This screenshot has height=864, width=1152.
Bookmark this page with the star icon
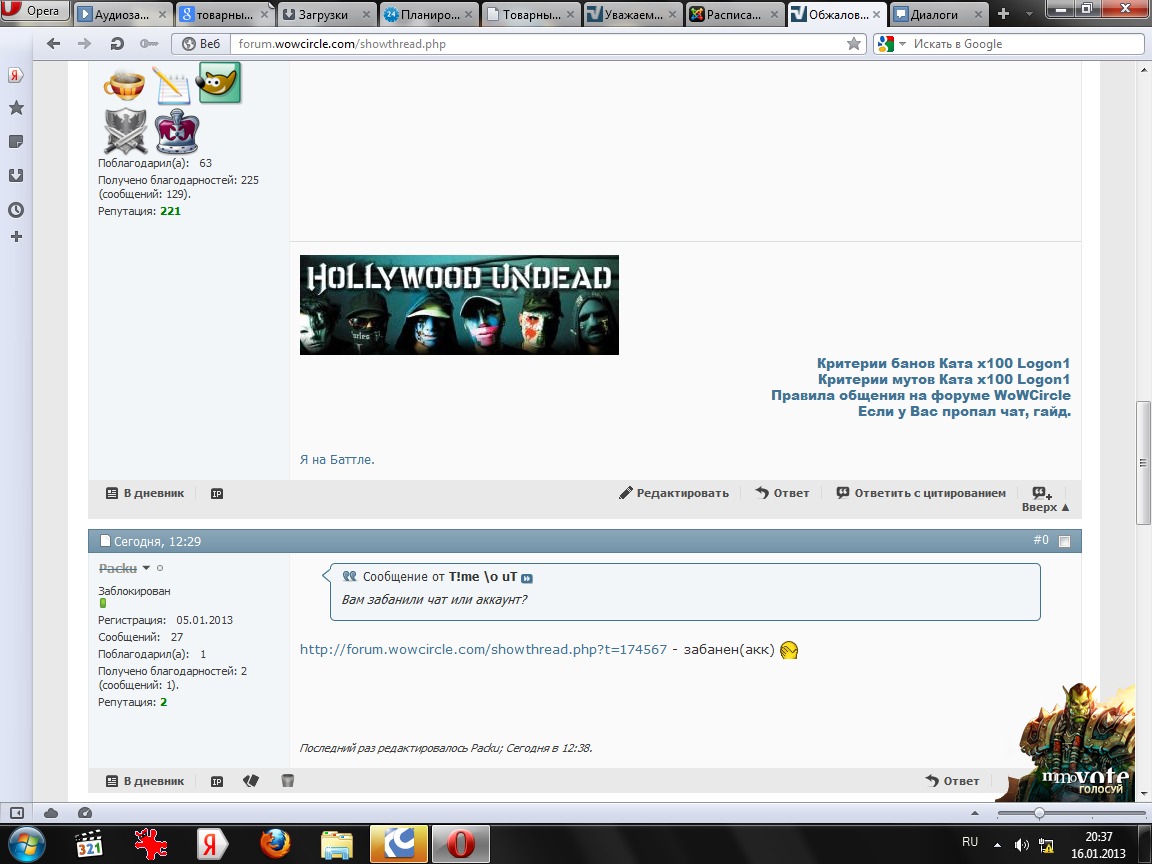pyautogui.click(x=854, y=43)
